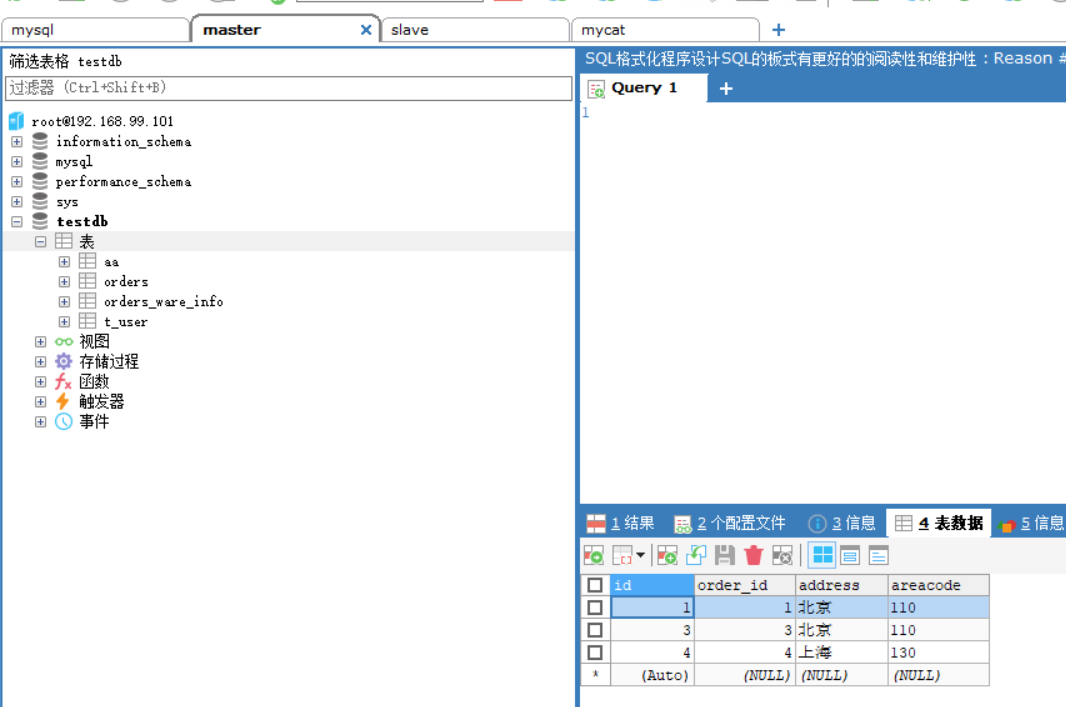This screenshot has height=707, width=1066.
Task: Click the export result icon in data toolbar
Action: [x=594, y=555]
